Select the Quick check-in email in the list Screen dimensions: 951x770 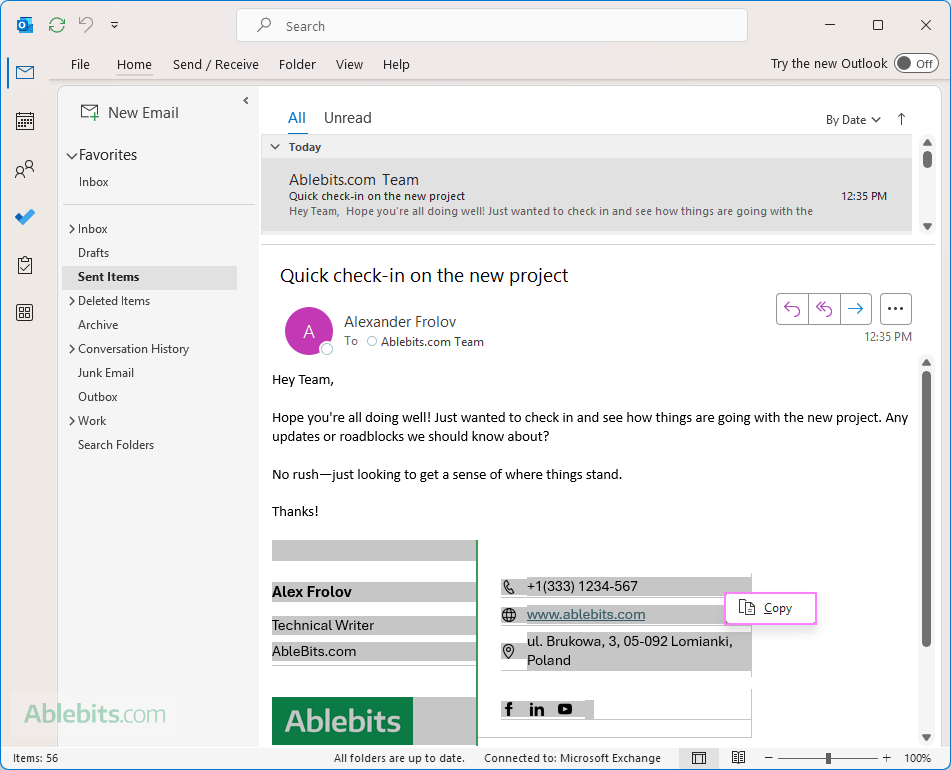point(586,195)
